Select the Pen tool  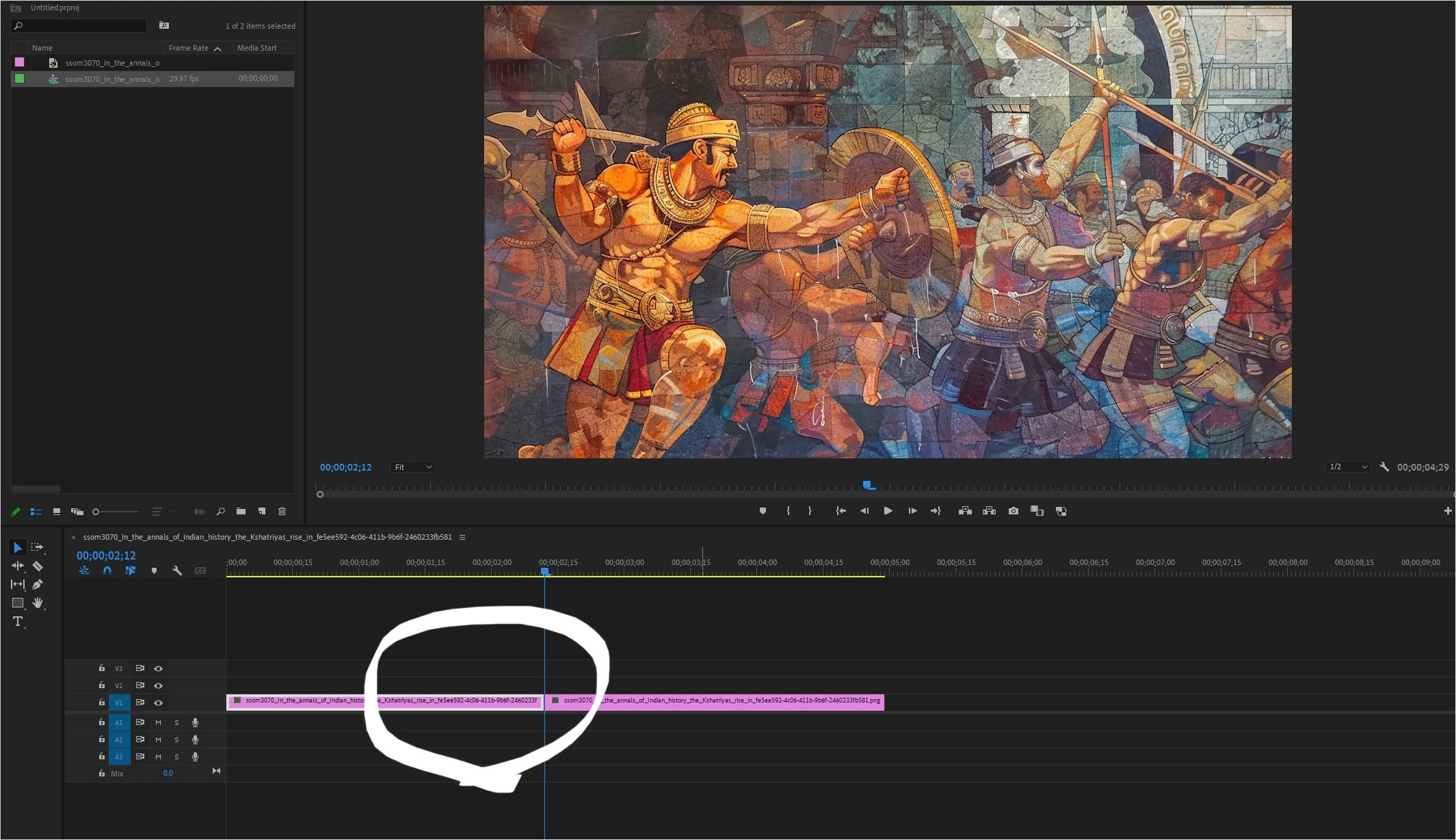click(38, 584)
